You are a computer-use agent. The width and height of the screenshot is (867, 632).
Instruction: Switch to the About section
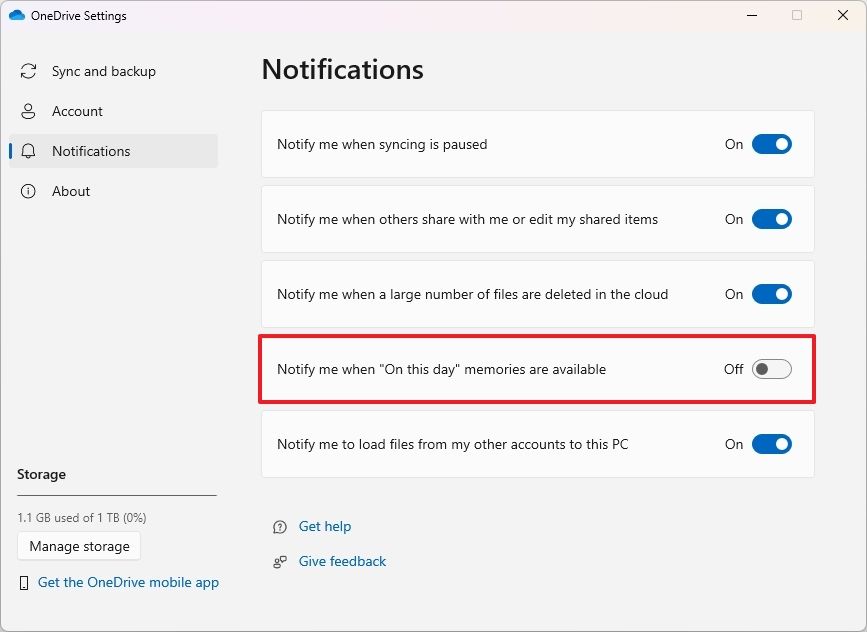coord(70,191)
